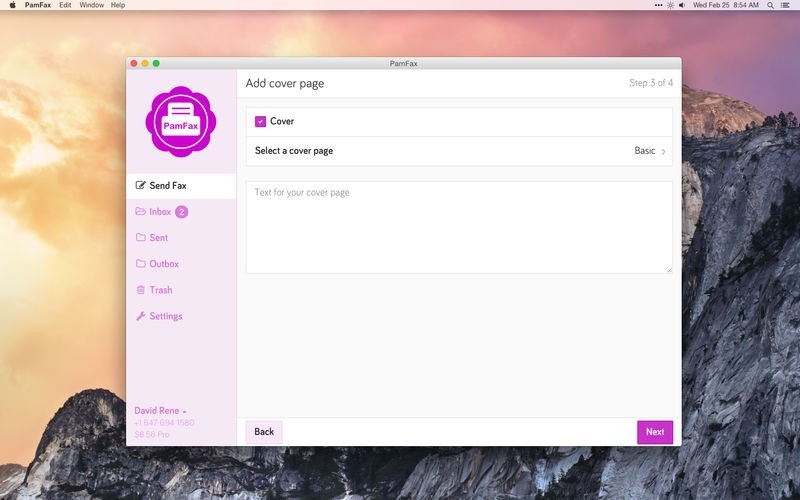Viewport: 800px width, 500px height.
Task: Open the Inbox folder icon
Action: pyautogui.click(x=140, y=212)
